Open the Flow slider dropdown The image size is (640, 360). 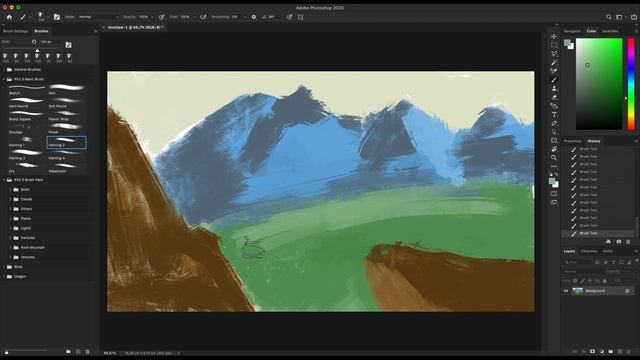coord(193,17)
